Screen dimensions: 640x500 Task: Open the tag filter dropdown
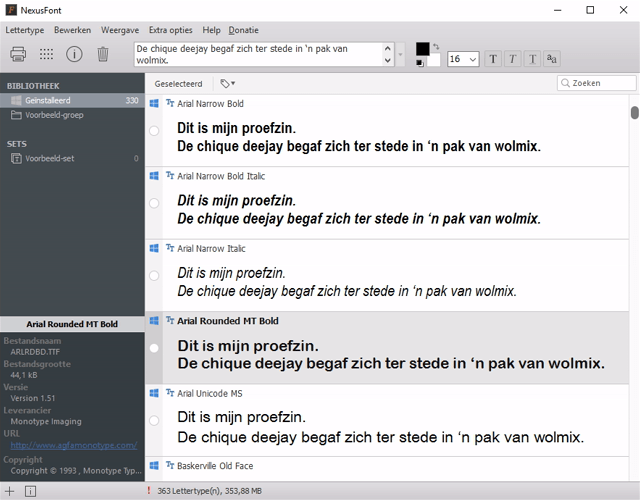click(228, 84)
